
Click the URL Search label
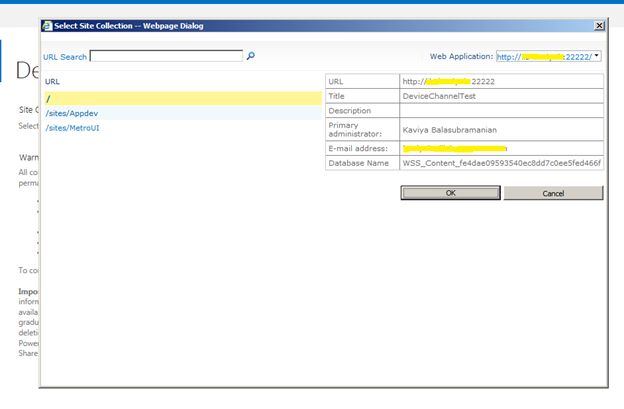[65, 57]
